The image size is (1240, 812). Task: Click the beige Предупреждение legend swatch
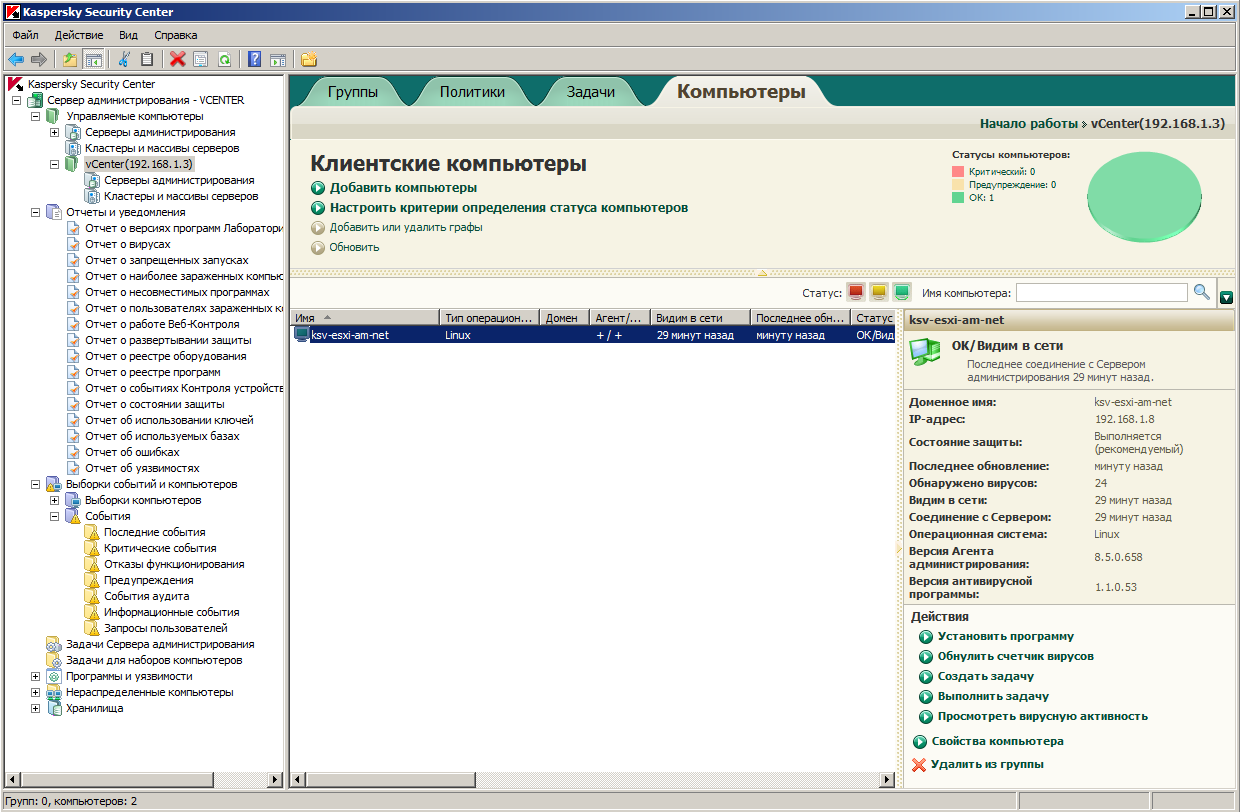coord(958,185)
